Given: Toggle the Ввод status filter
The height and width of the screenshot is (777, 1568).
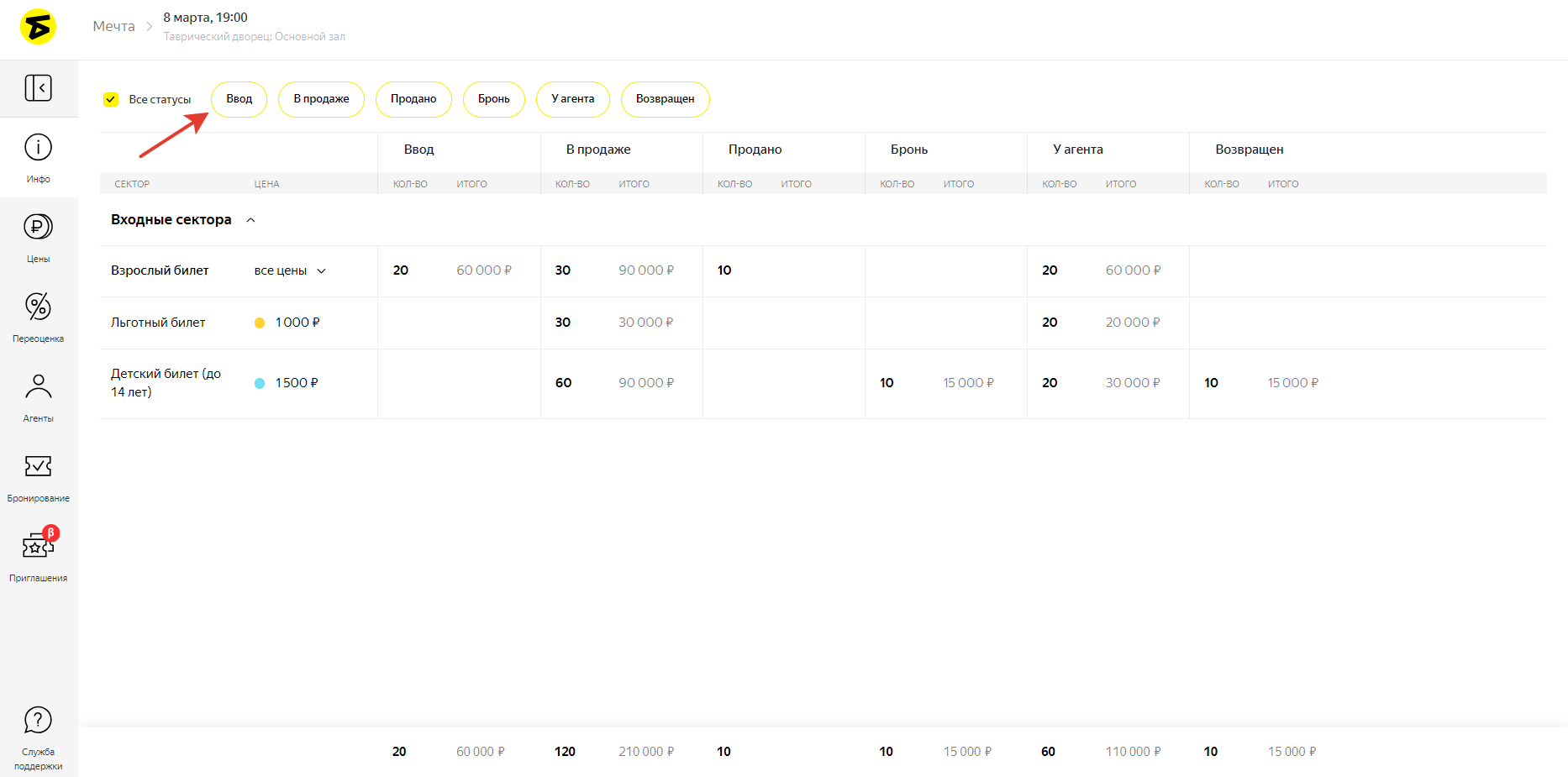Looking at the screenshot, I should 239,99.
